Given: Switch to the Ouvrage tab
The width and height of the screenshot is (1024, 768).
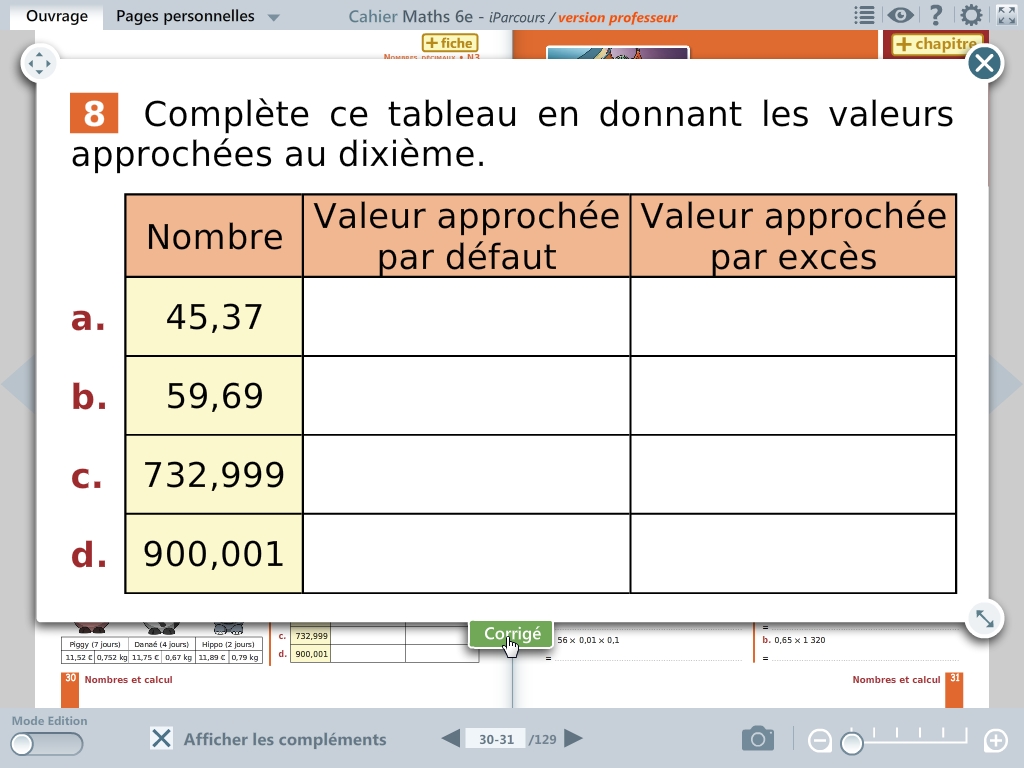Looking at the screenshot, I should coord(57,16).
